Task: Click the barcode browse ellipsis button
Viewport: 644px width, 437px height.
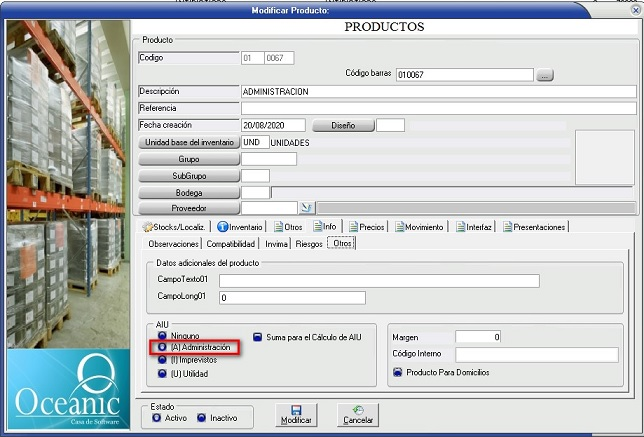Action: tap(544, 74)
